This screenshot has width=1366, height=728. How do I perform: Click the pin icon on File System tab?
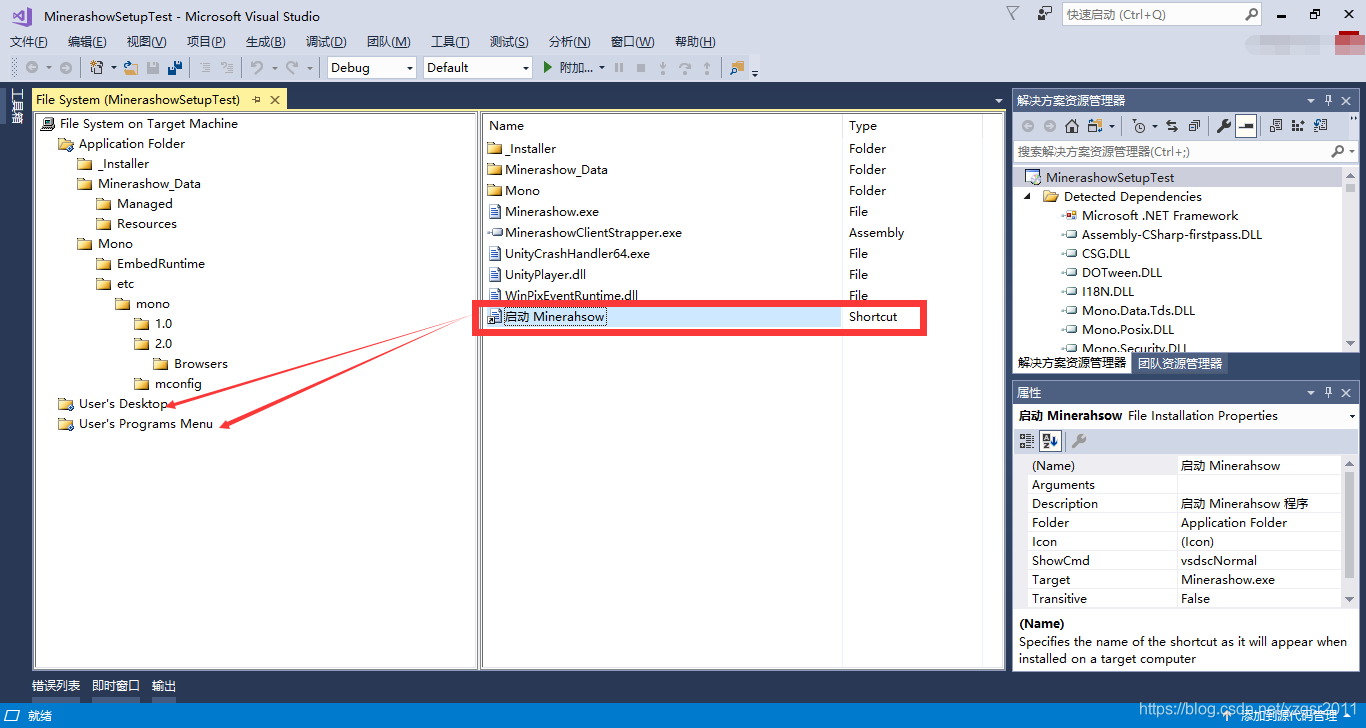tap(257, 99)
